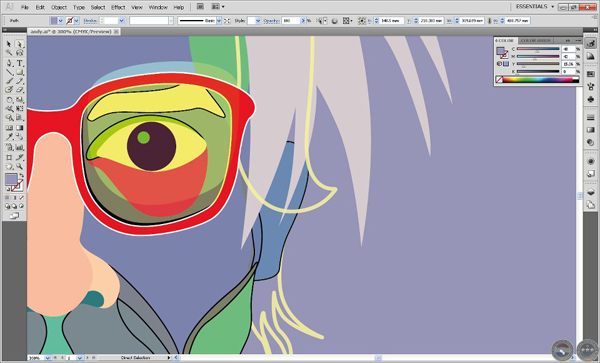Image resolution: width=600 pixels, height=363 pixels.
Task: Swap fill and stroke colors arrow
Action: coord(21,176)
